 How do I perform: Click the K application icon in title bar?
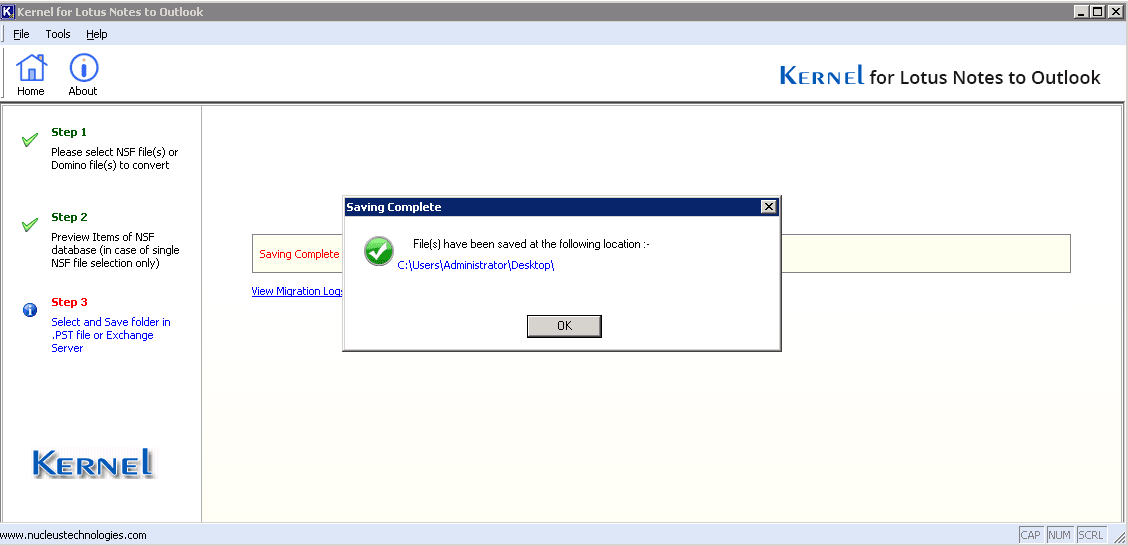(8, 12)
